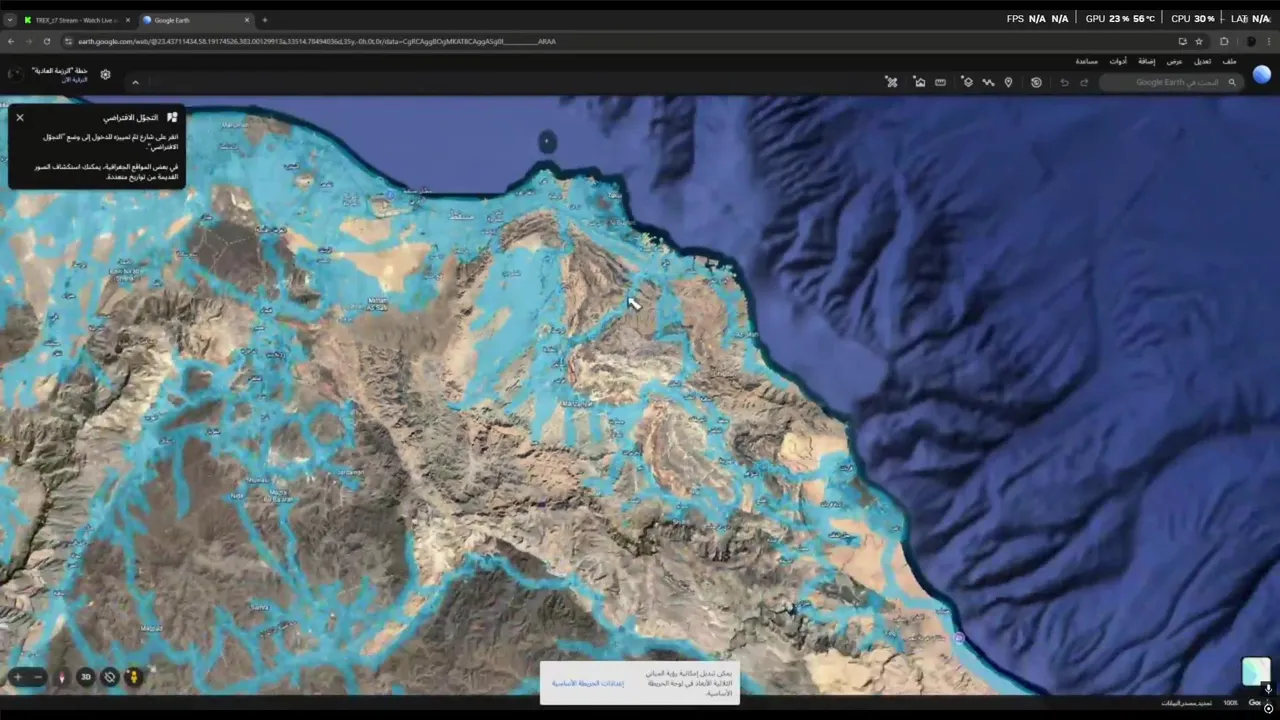Screen dimensions: 1280x720
Task: Click the project title label in header
Action: 59,70
